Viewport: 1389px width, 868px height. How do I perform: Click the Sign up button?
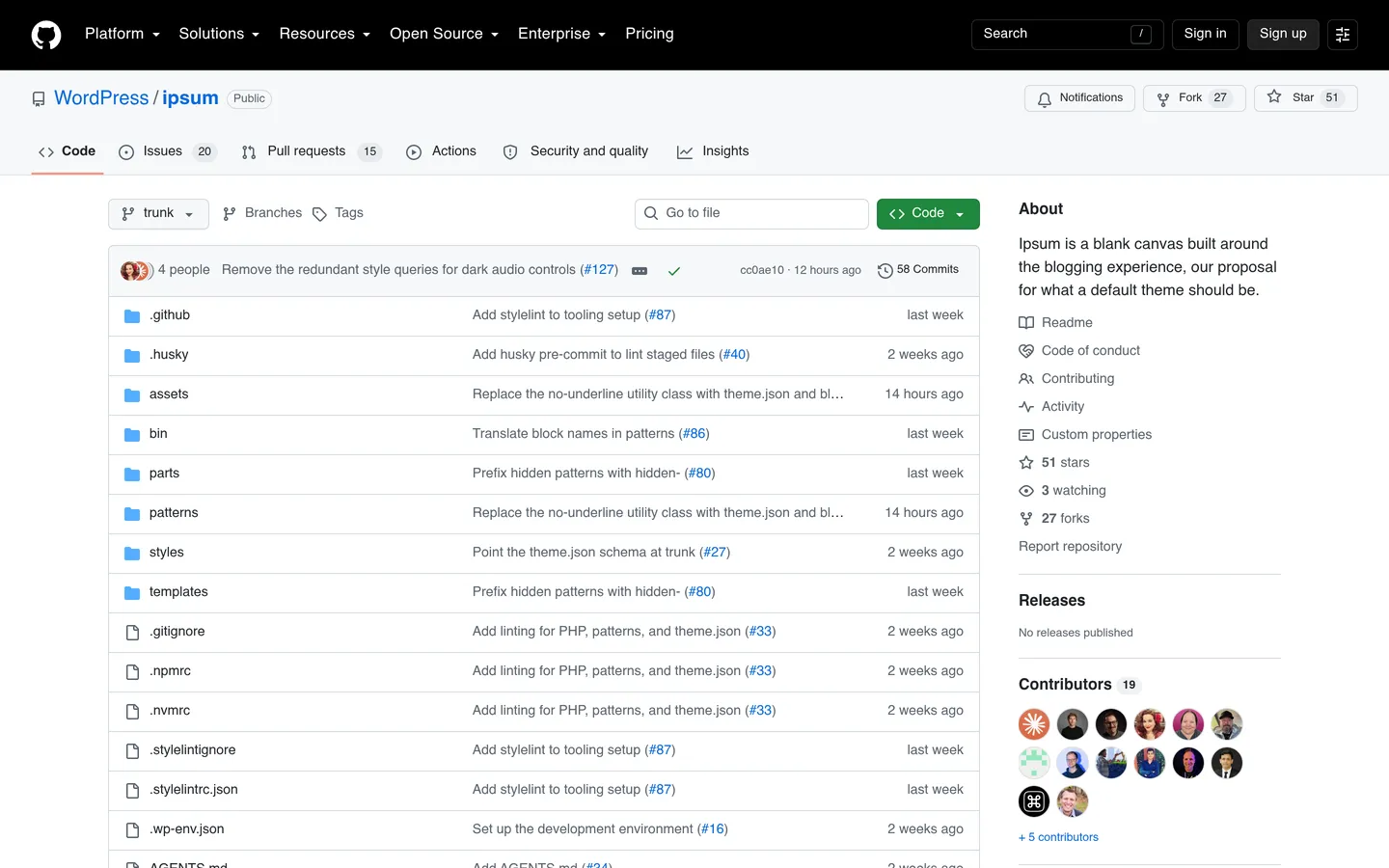pos(1283,34)
